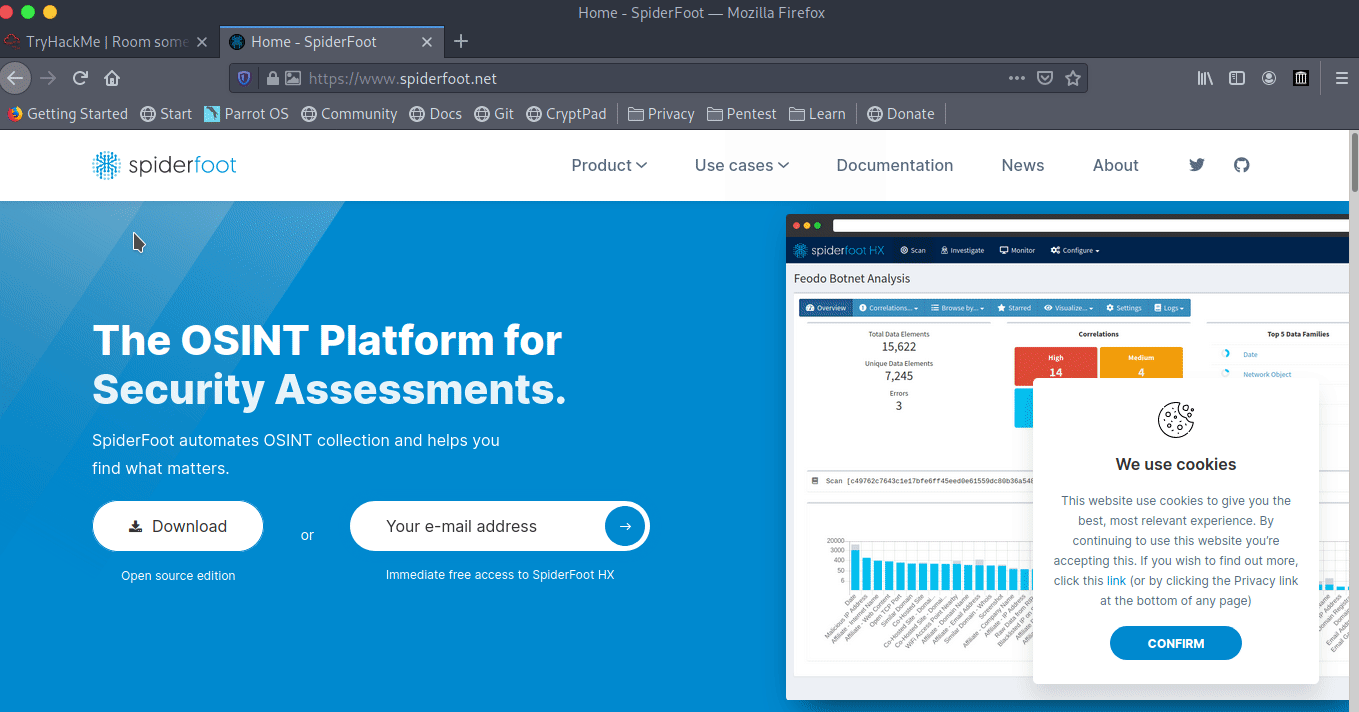Open the Documentation menu item
The height and width of the screenshot is (712, 1359).
(x=894, y=165)
